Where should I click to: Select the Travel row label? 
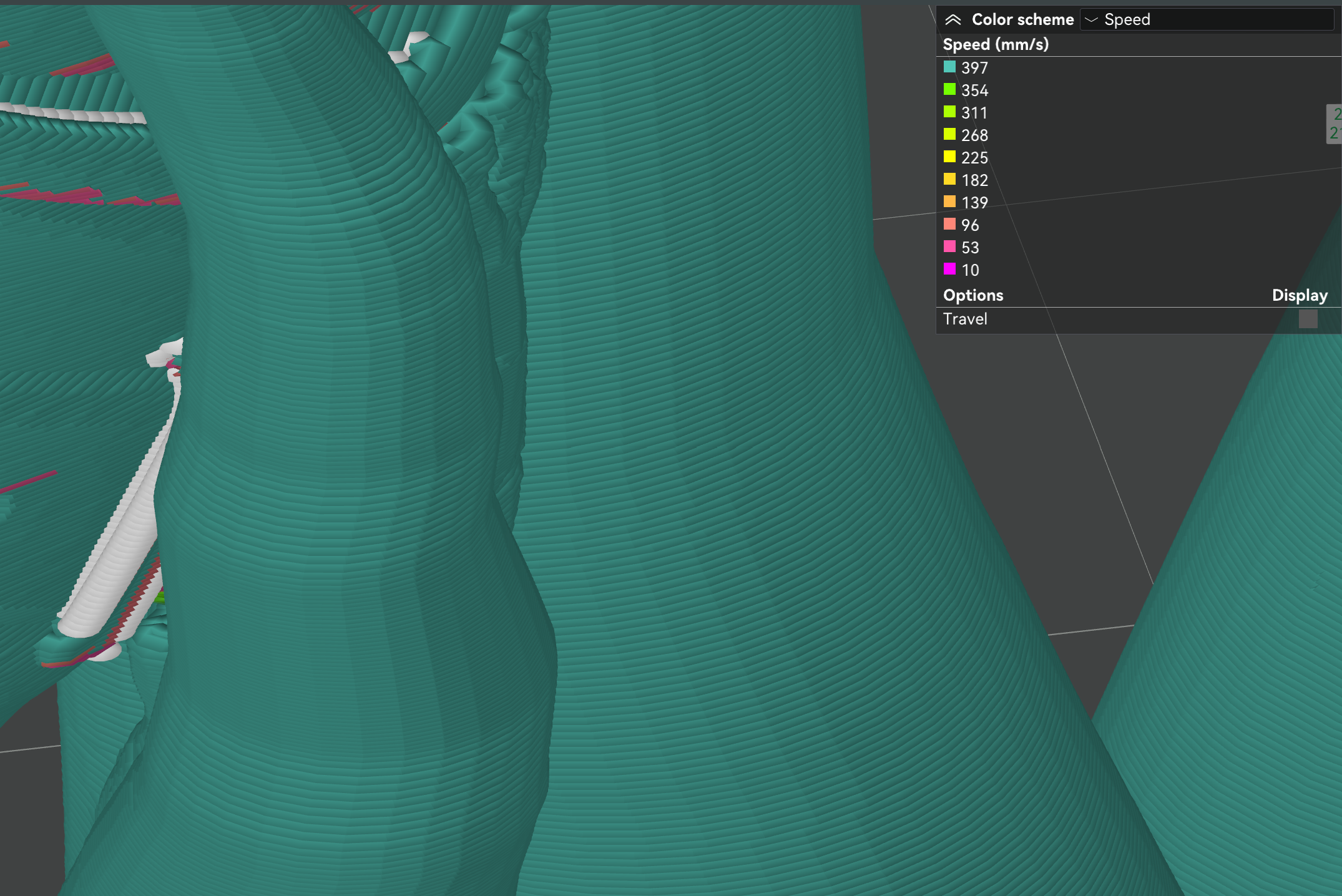coord(964,319)
